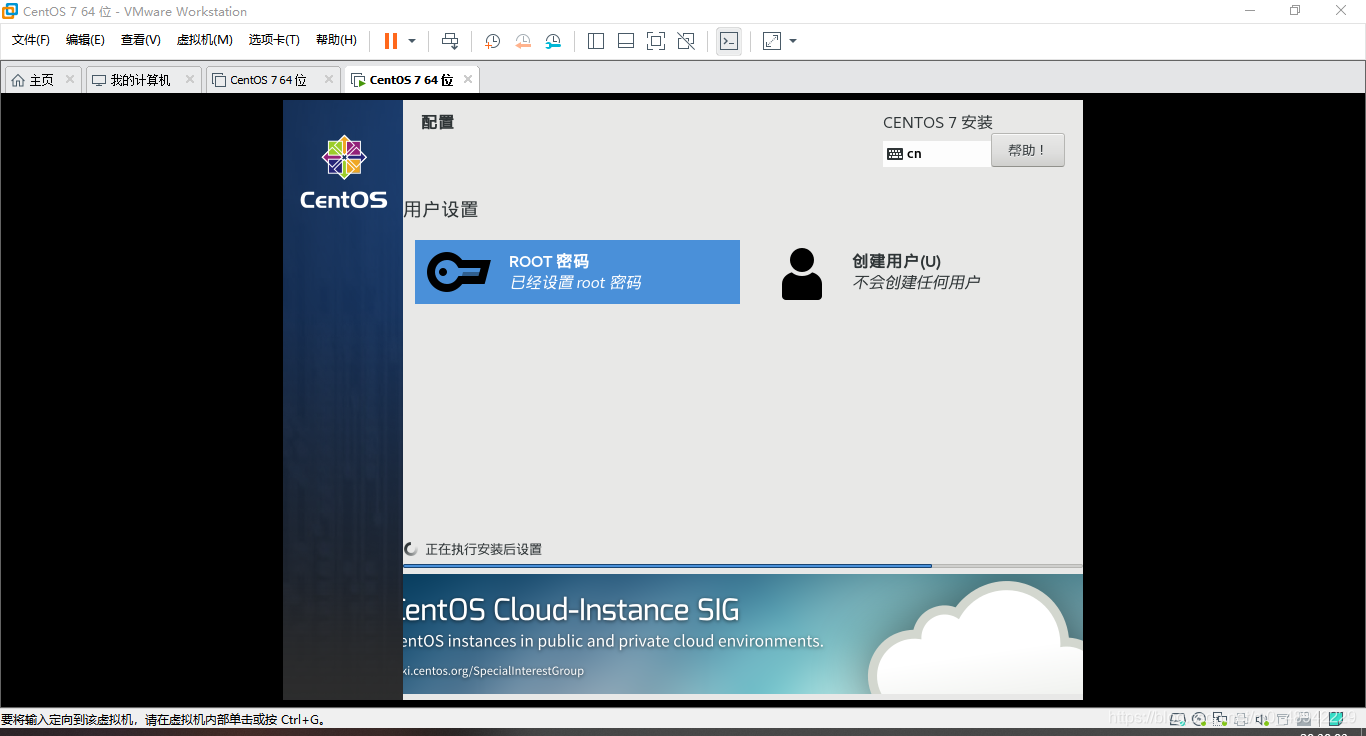Close the 我的计算机 tab
The height and width of the screenshot is (736, 1366).
pyautogui.click(x=190, y=79)
